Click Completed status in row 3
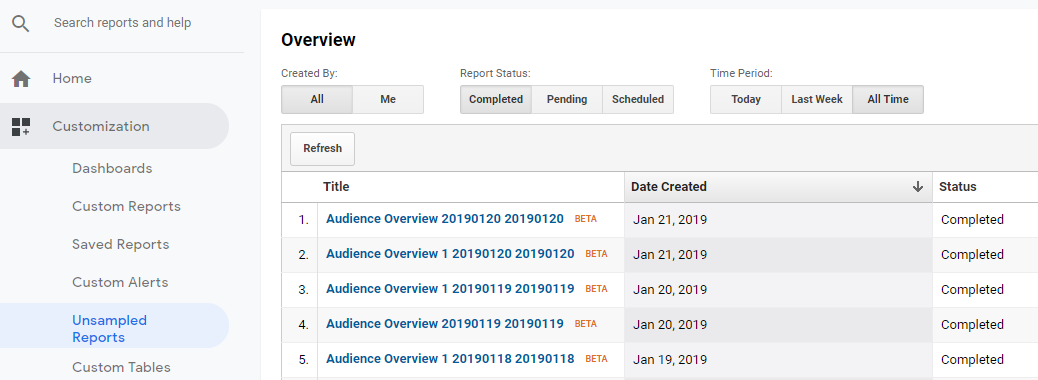The width and height of the screenshot is (1038, 380). [972, 290]
